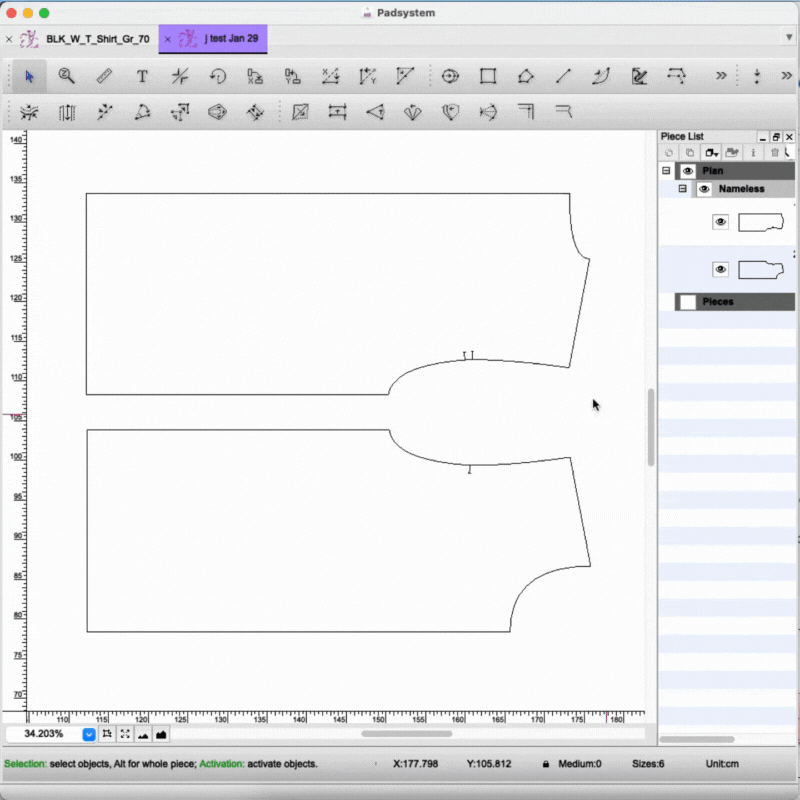Click the info button in Piece List
The height and width of the screenshot is (800, 800).
[x=753, y=153]
